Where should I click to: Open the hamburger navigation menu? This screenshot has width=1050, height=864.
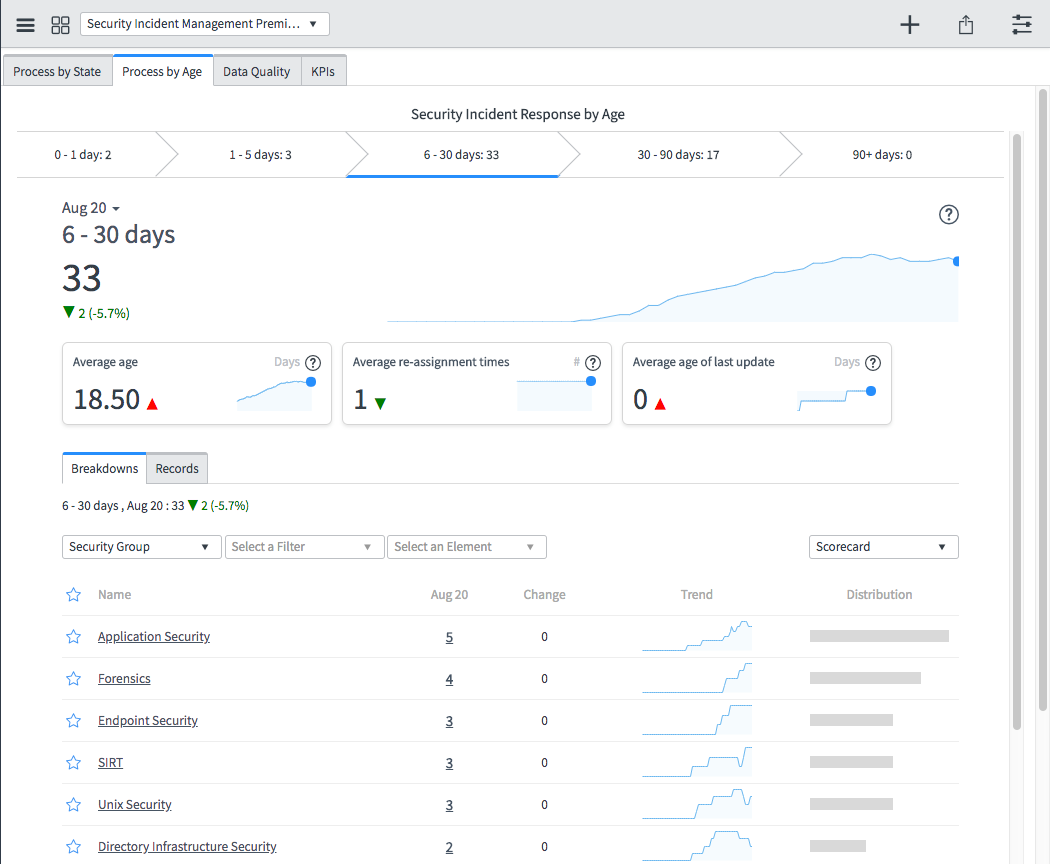25,25
